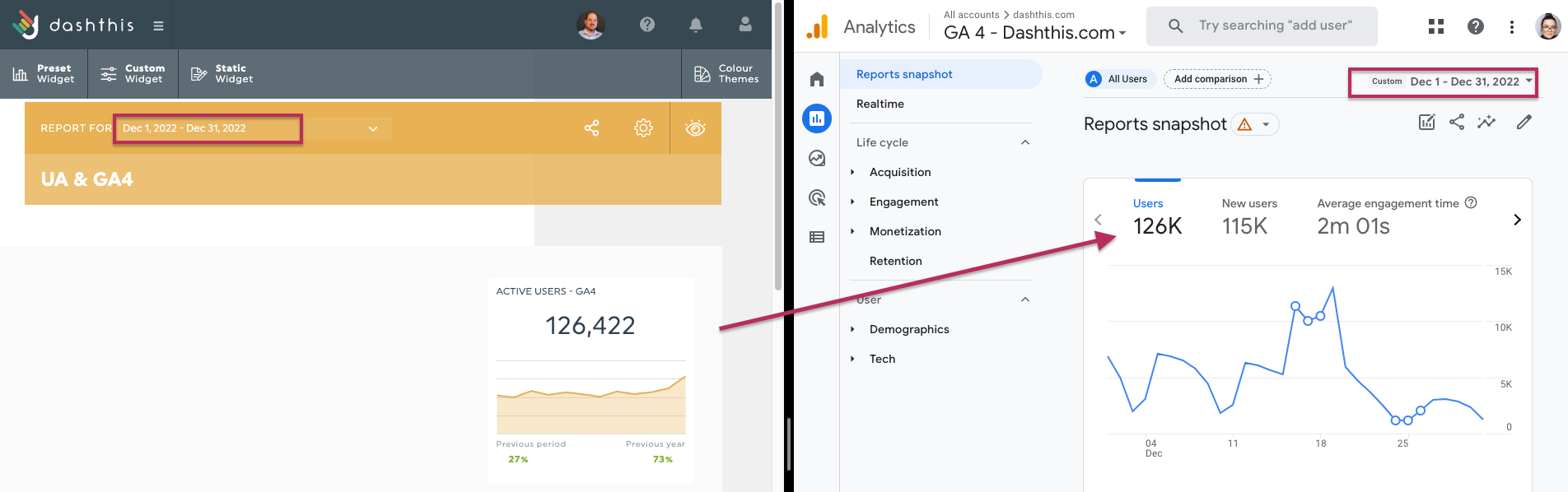Open the GA 4 - Dashthis.com property selector
The height and width of the screenshot is (492, 1568).
1035,33
